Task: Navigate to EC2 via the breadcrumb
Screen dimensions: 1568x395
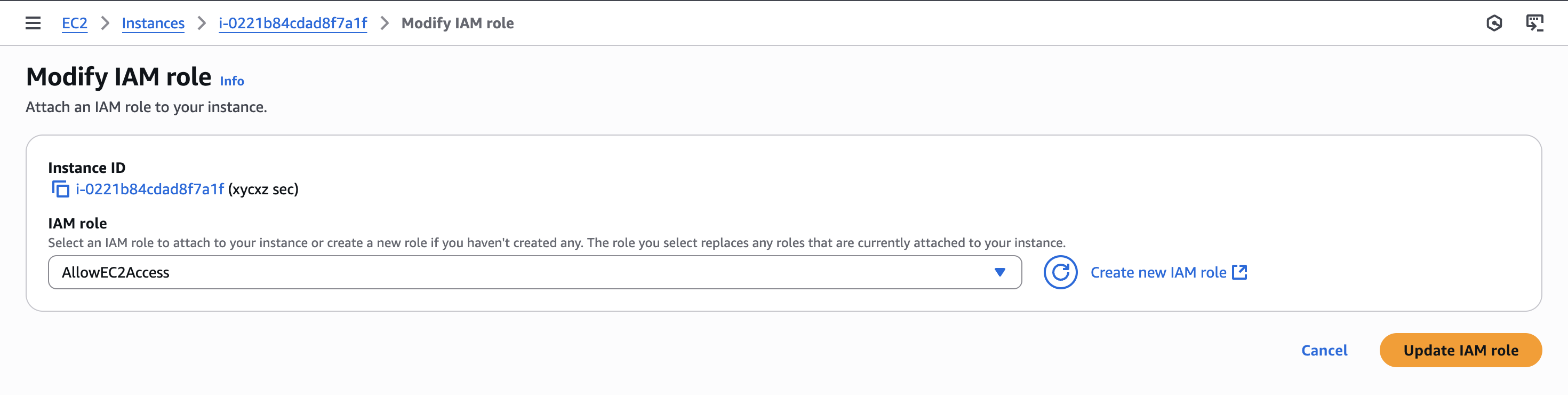Action: tap(74, 22)
